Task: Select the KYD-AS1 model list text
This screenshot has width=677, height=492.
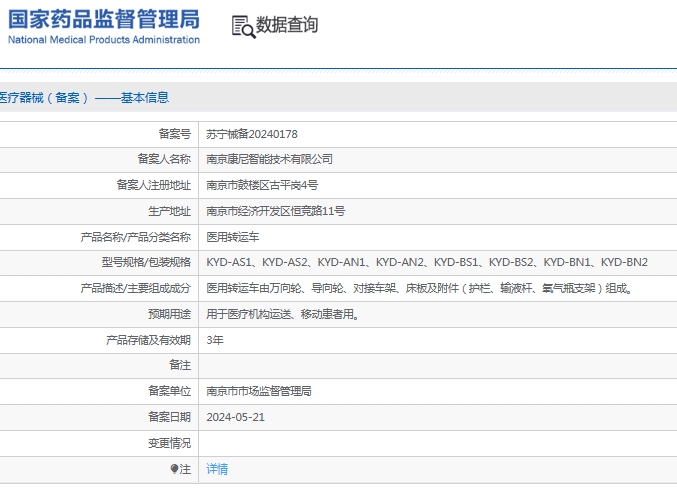Action: (427, 262)
